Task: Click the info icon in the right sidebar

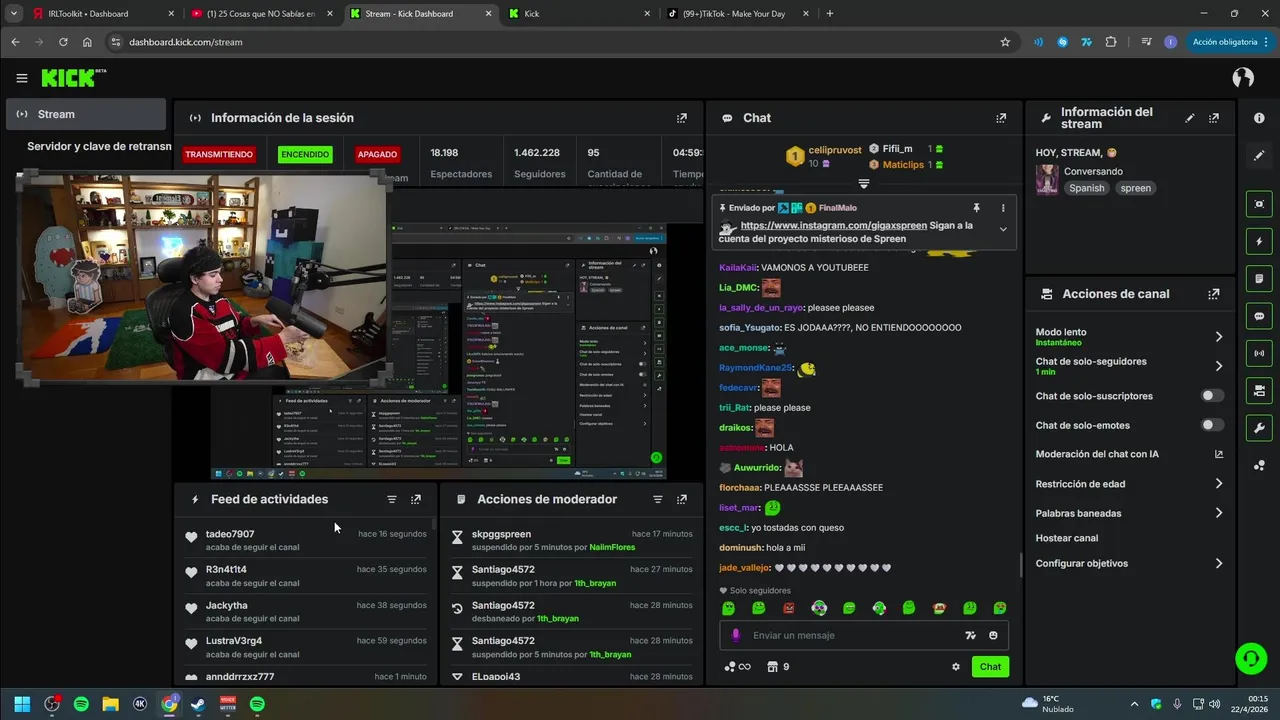Action: click(x=1259, y=118)
